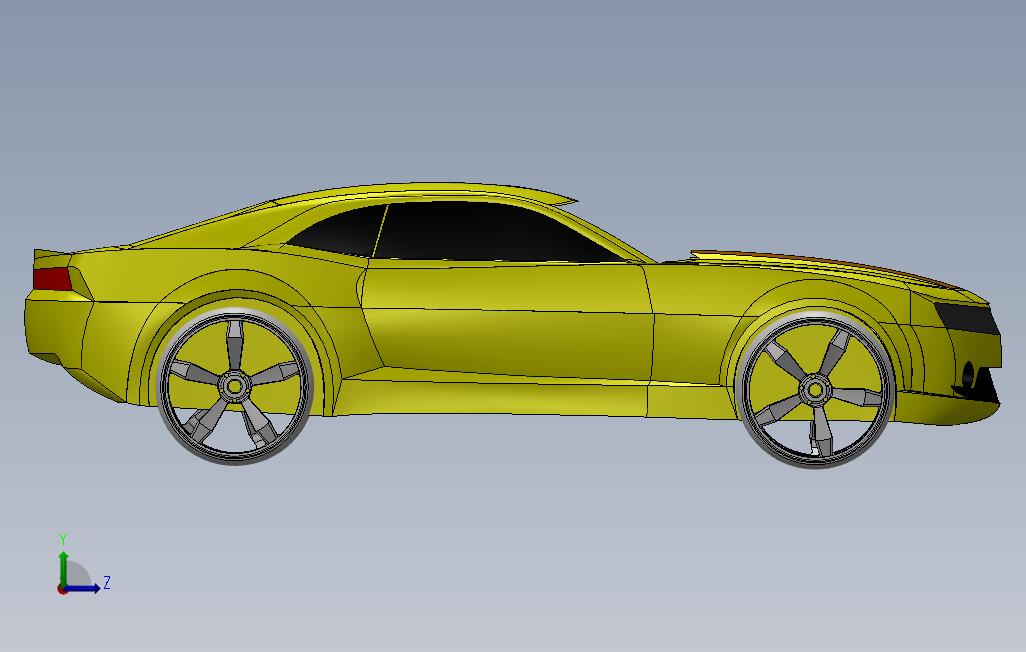Select the car's front wheel hub

[x=815, y=390]
